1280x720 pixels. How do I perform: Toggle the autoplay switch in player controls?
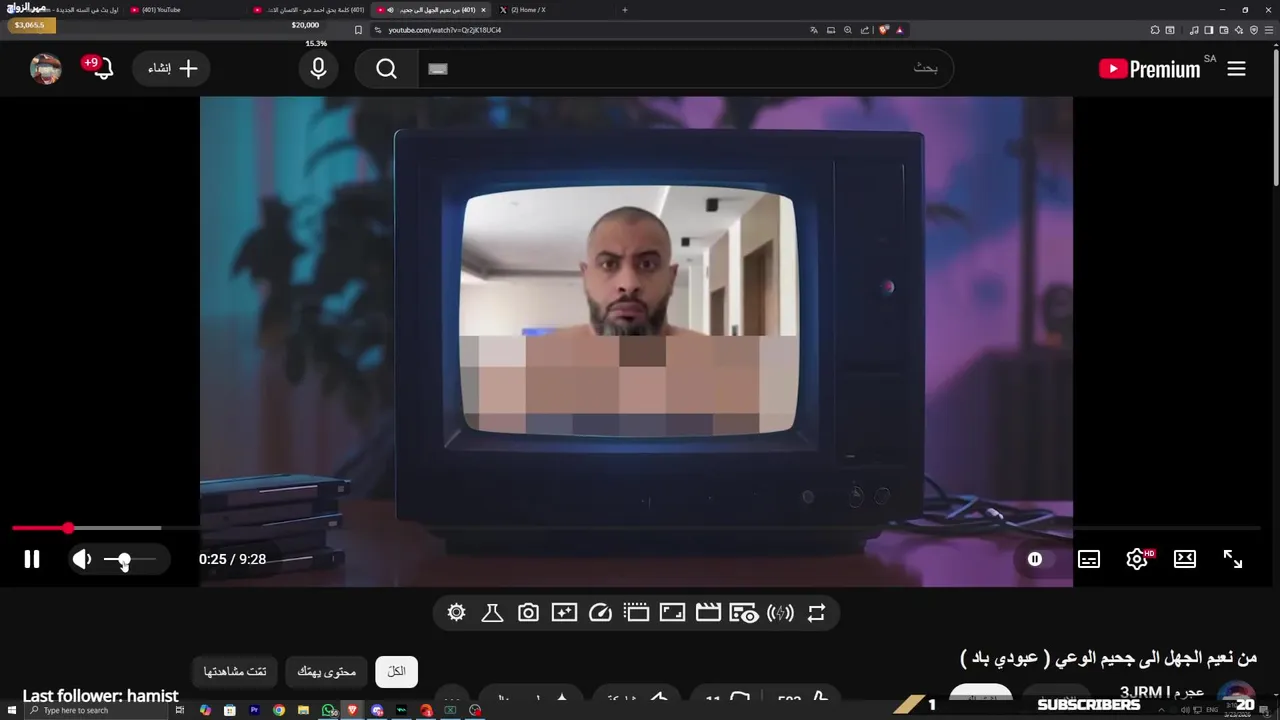(x=1035, y=560)
